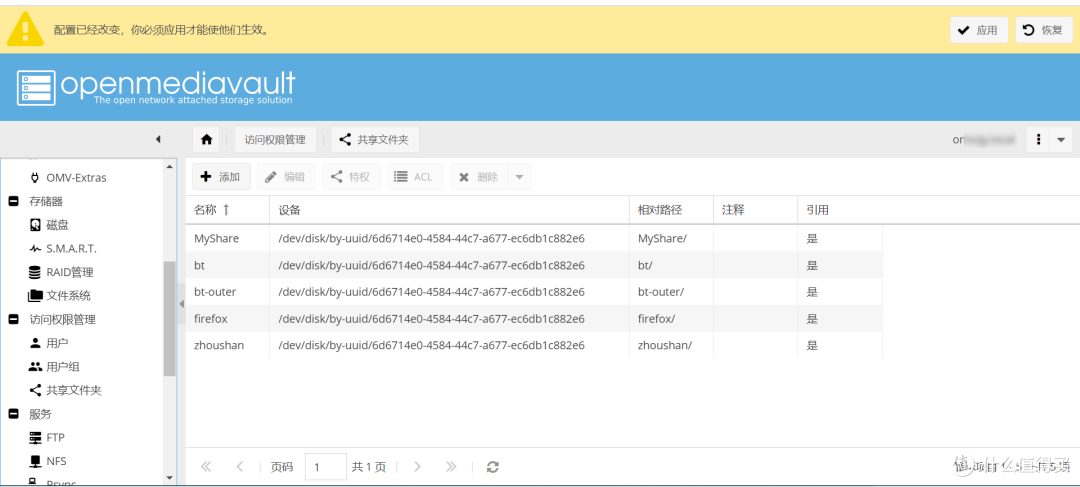The height and width of the screenshot is (487, 1080).
Task: Open 用户组 groups in sidebar
Action: coord(63,366)
